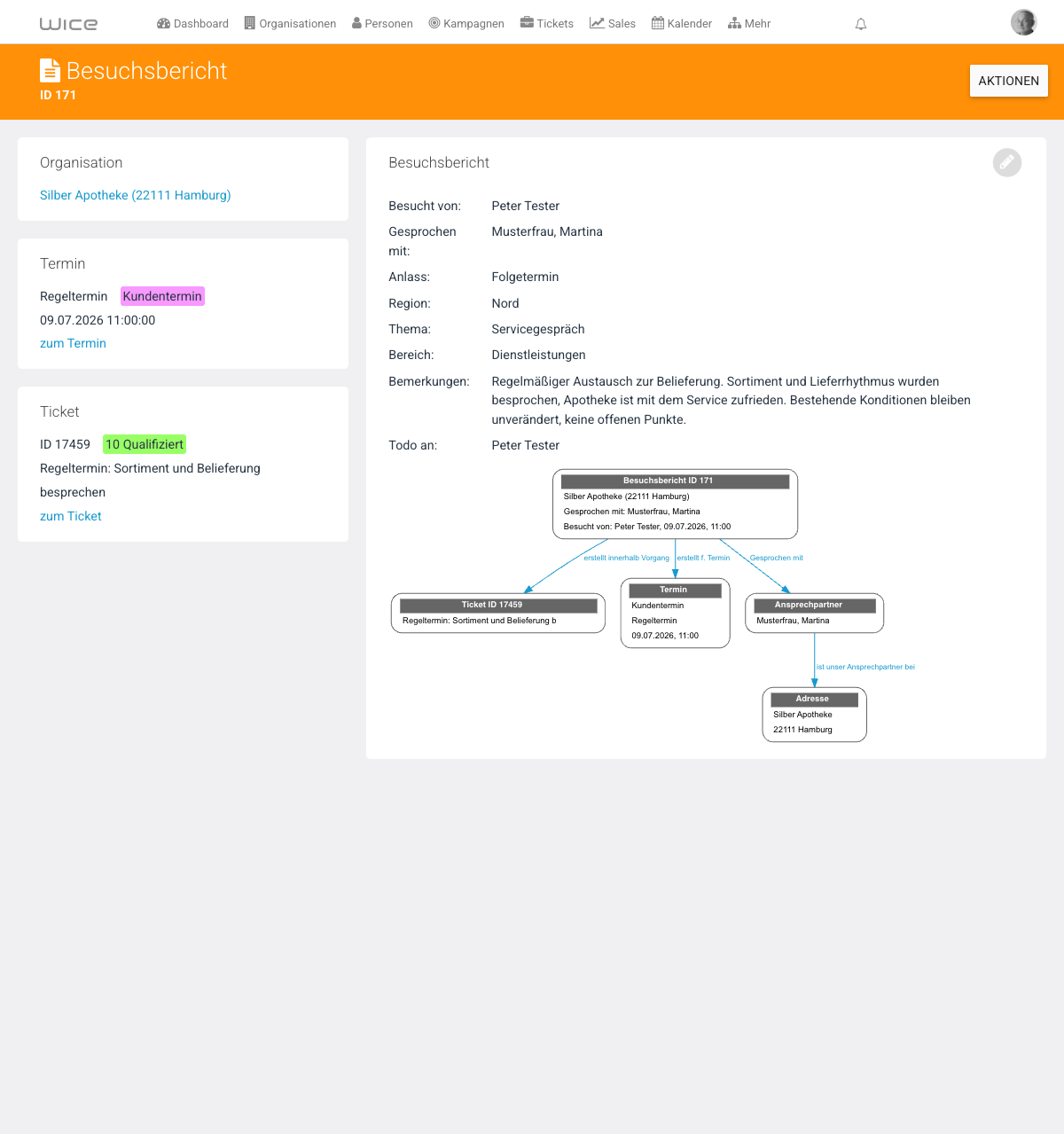Click the pink Kundentermin tag

tap(162, 296)
